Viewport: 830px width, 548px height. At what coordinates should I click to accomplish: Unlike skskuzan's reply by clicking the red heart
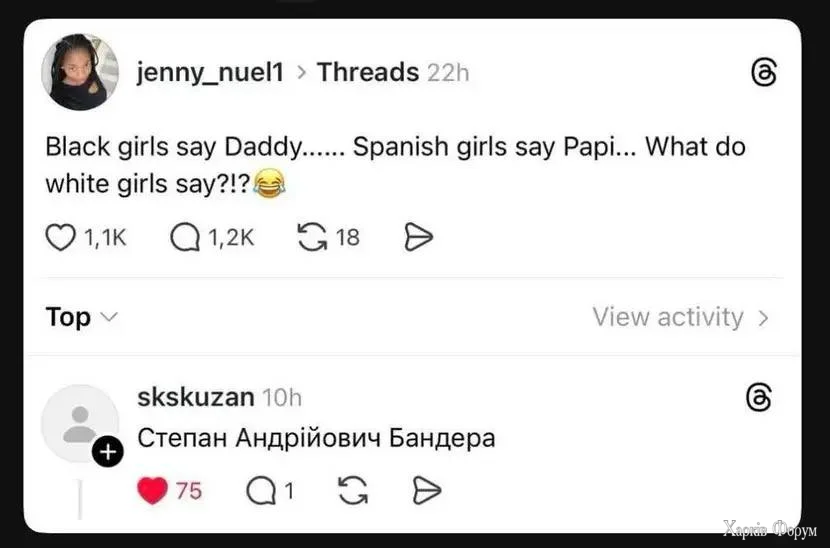[152, 490]
